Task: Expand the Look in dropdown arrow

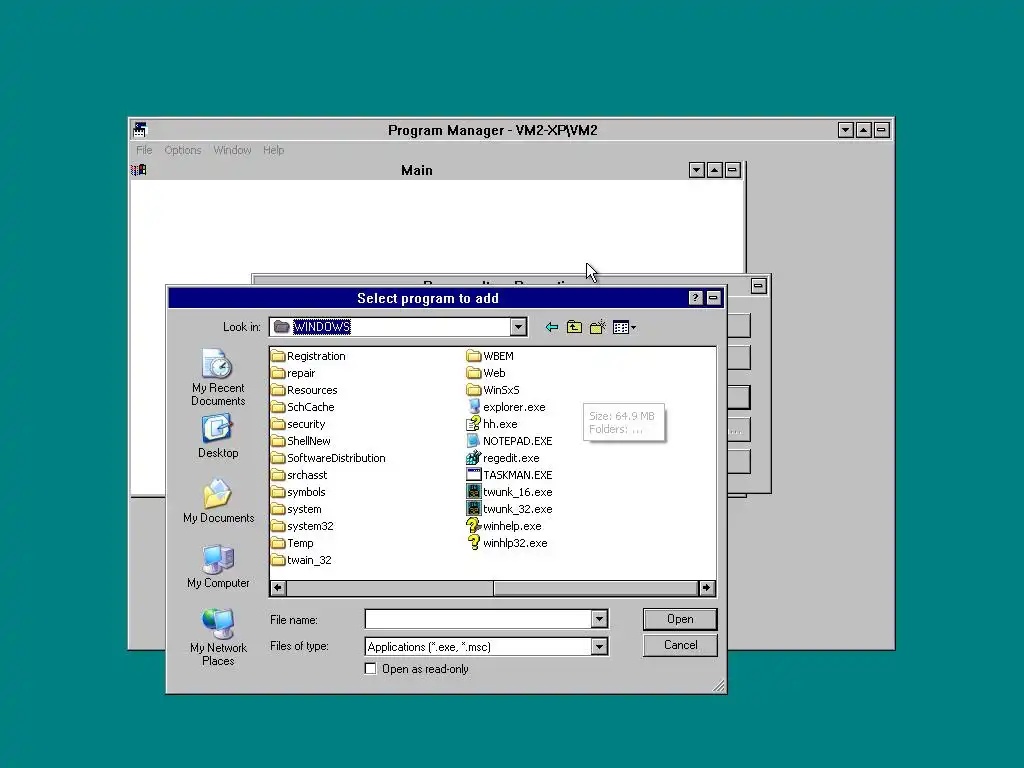Action: click(519, 327)
